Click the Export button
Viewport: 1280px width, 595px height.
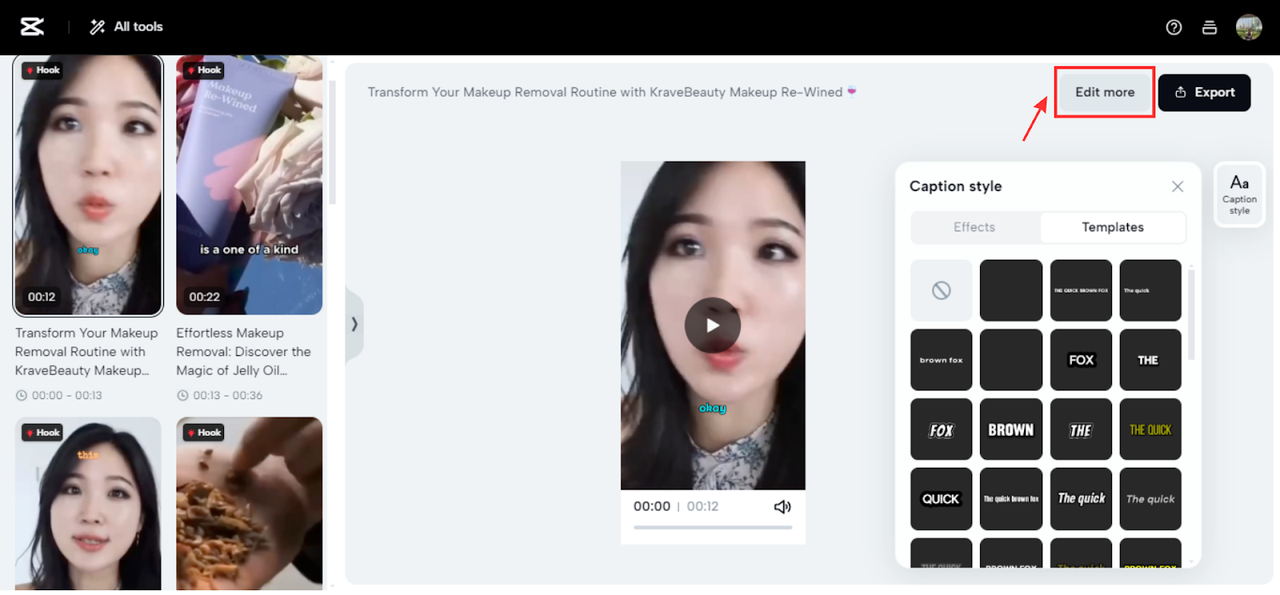click(1204, 92)
